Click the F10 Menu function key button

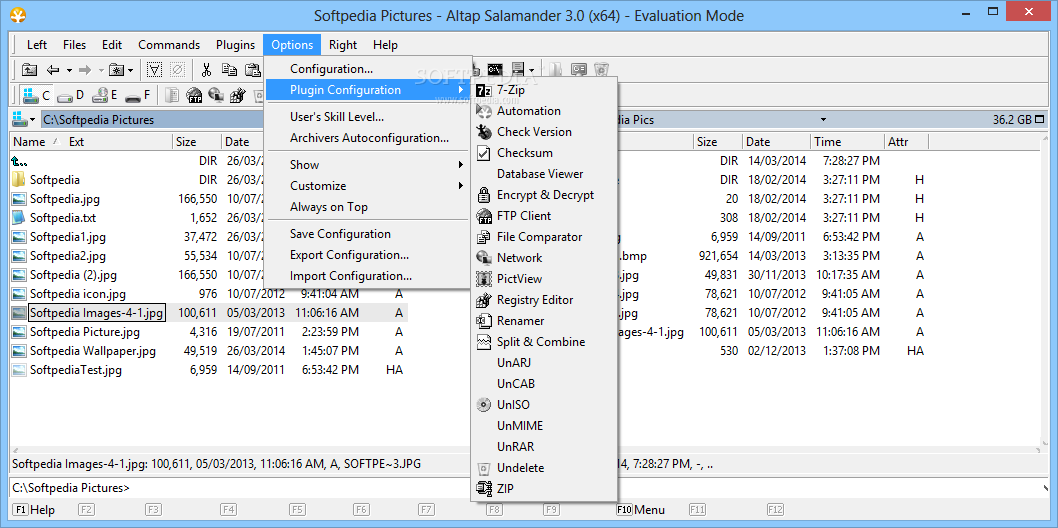[x=640, y=510]
